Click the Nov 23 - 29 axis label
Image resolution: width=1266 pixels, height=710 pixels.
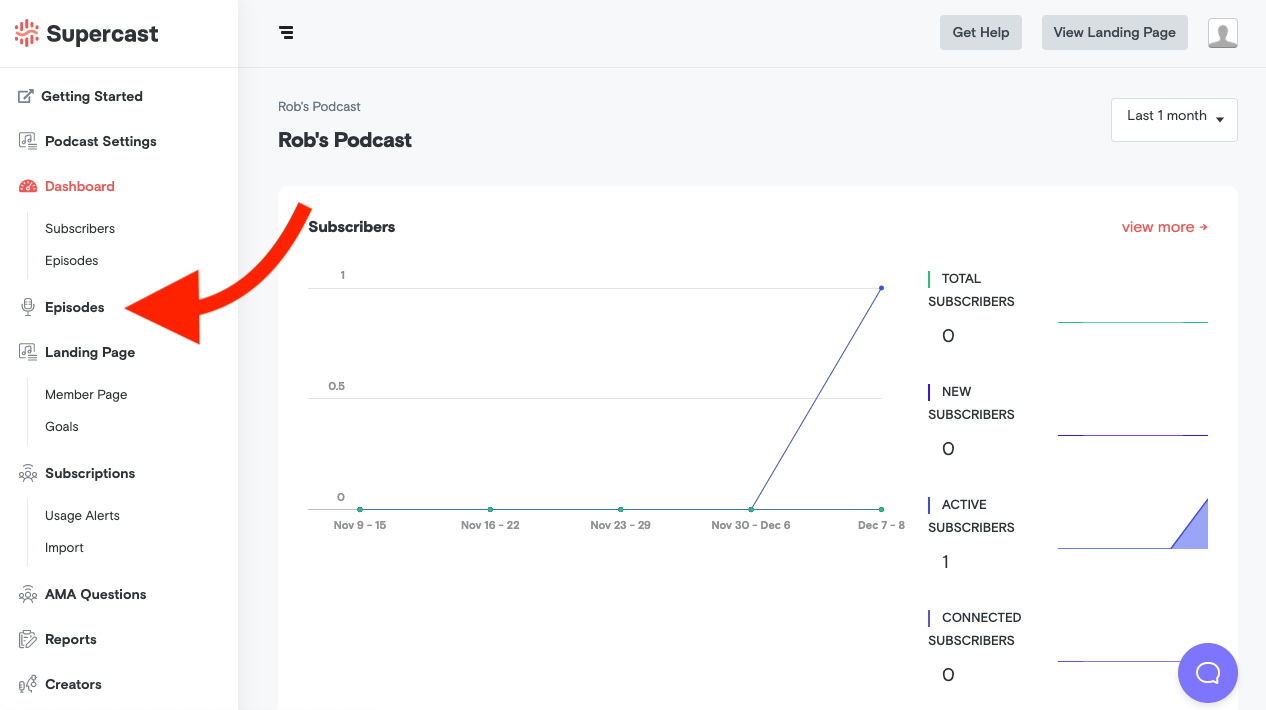pyautogui.click(x=620, y=525)
